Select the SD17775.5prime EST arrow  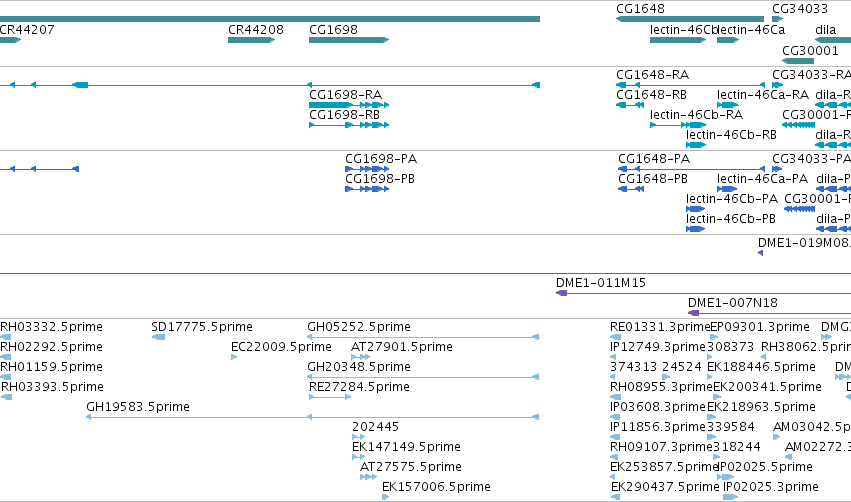tap(158, 337)
